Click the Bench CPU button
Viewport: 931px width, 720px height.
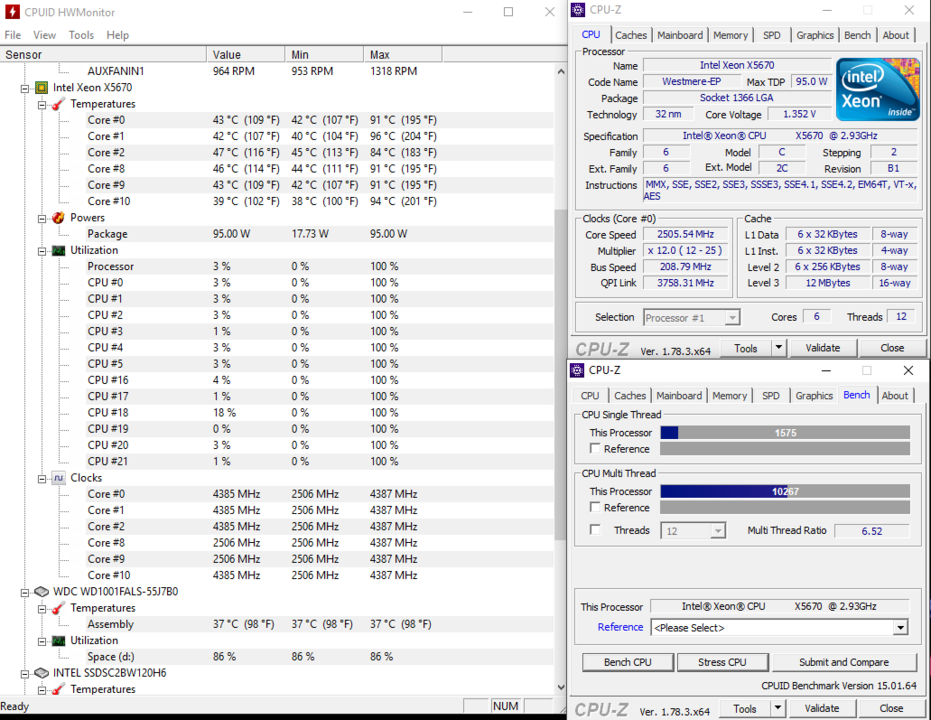(628, 662)
